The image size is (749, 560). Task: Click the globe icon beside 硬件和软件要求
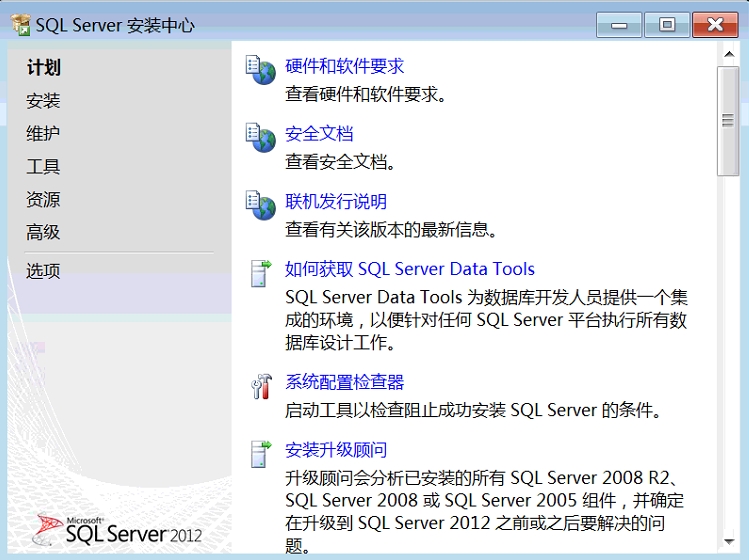pos(260,70)
